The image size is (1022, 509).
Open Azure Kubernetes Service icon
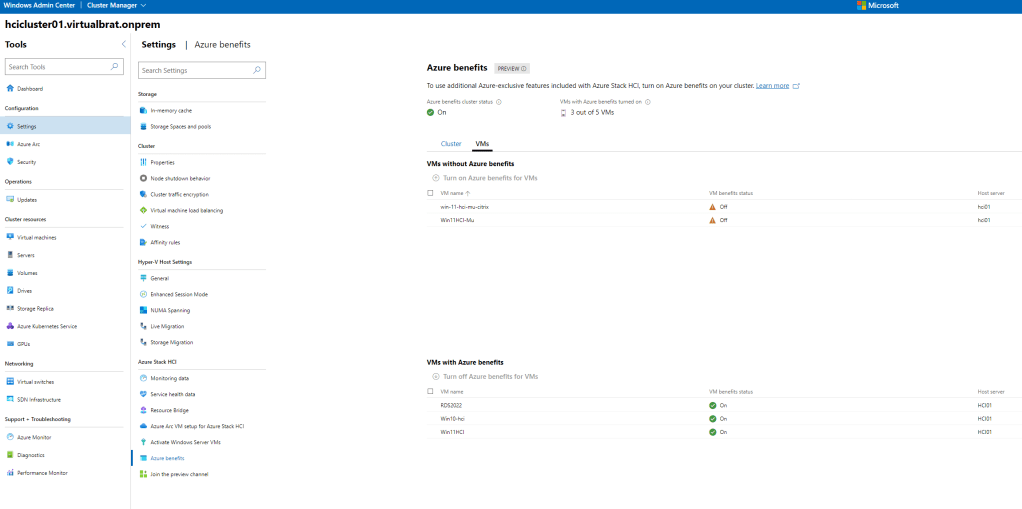click(10, 326)
